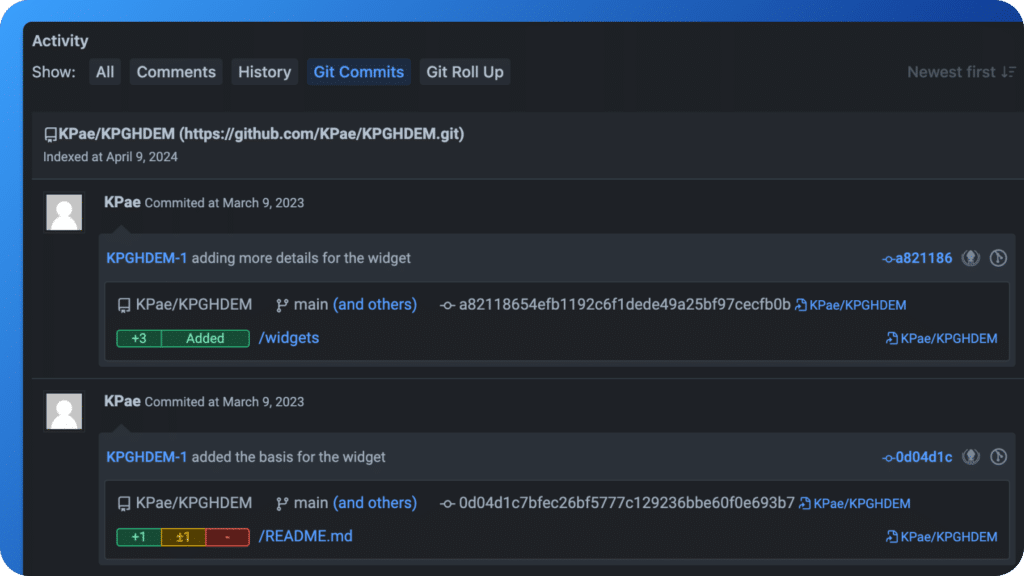Show All activity tab

(104, 72)
